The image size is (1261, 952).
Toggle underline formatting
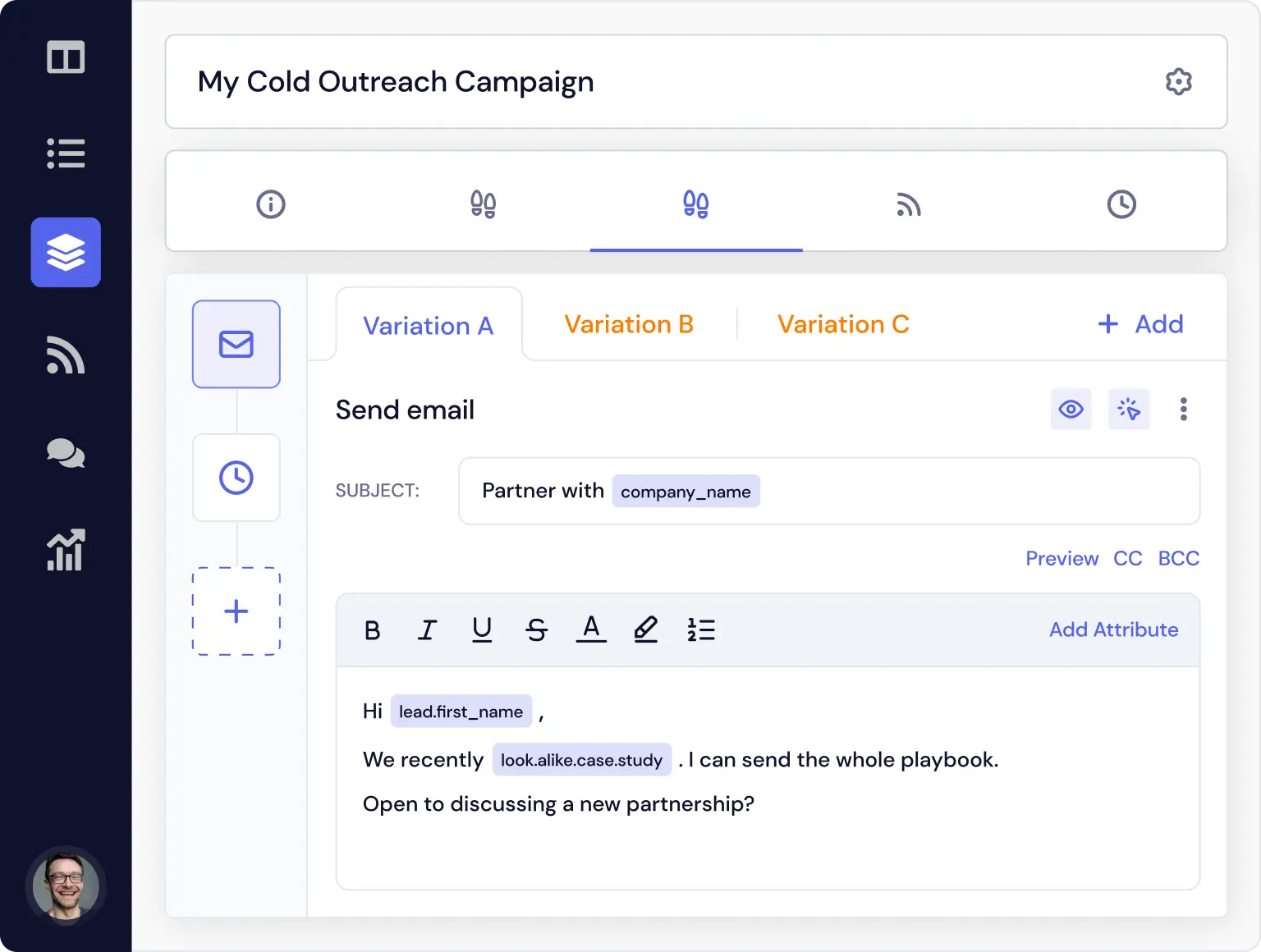tap(482, 629)
